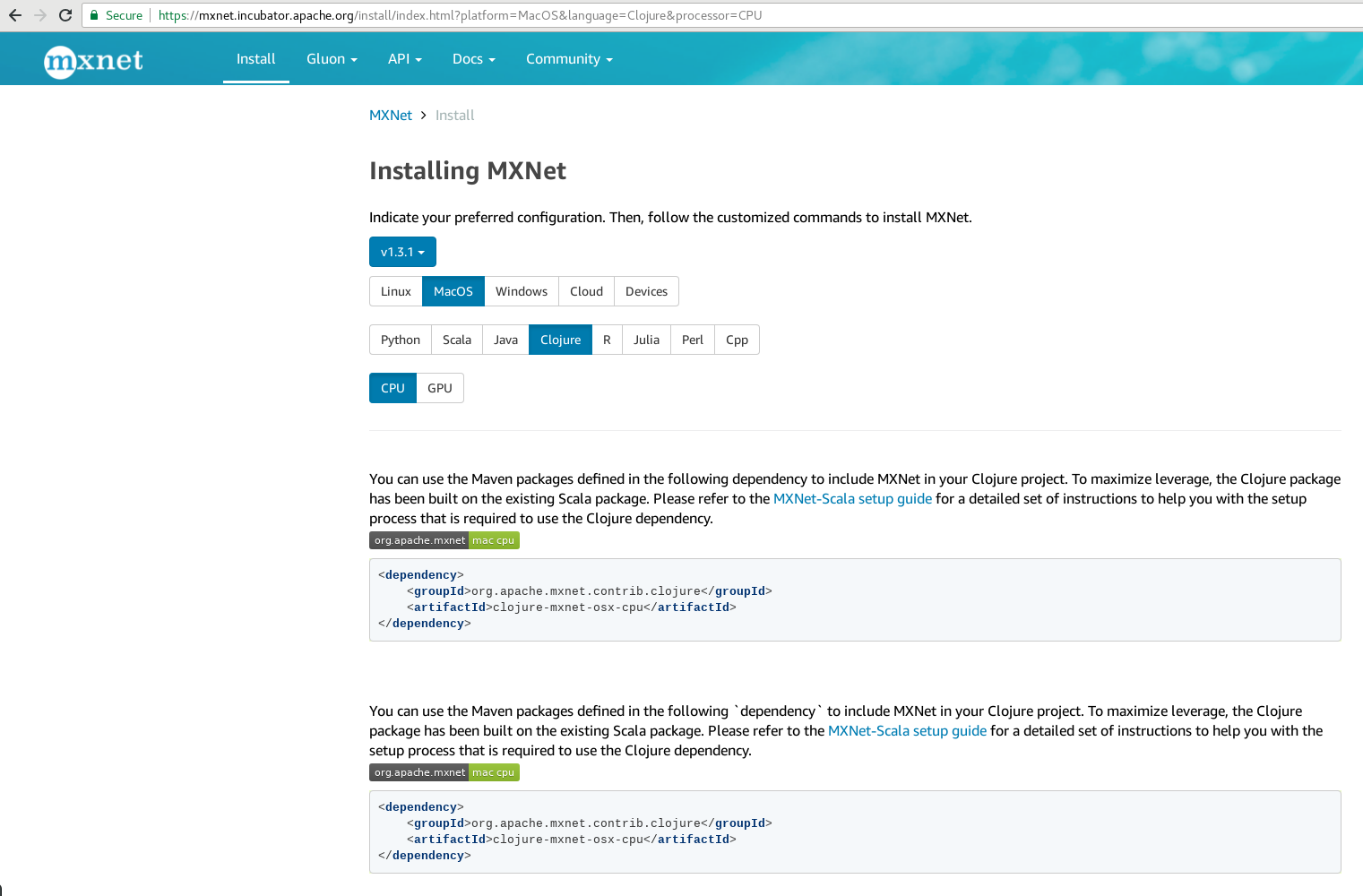Choose Clojure language
Viewport: 1363px width, 896px height.
pyautogui.click(x=561, y=340)
